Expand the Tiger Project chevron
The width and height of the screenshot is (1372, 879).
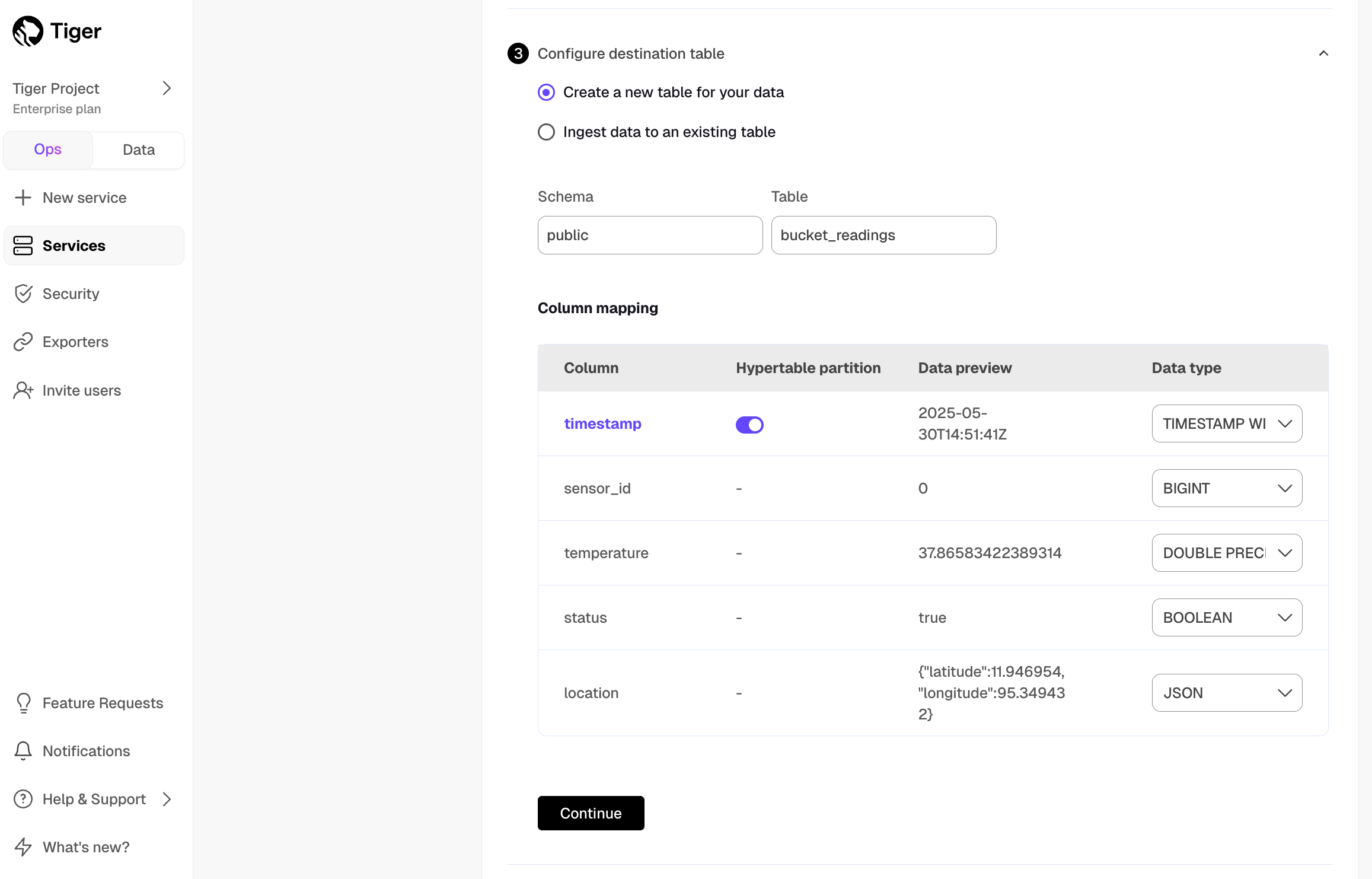(167, 88)
